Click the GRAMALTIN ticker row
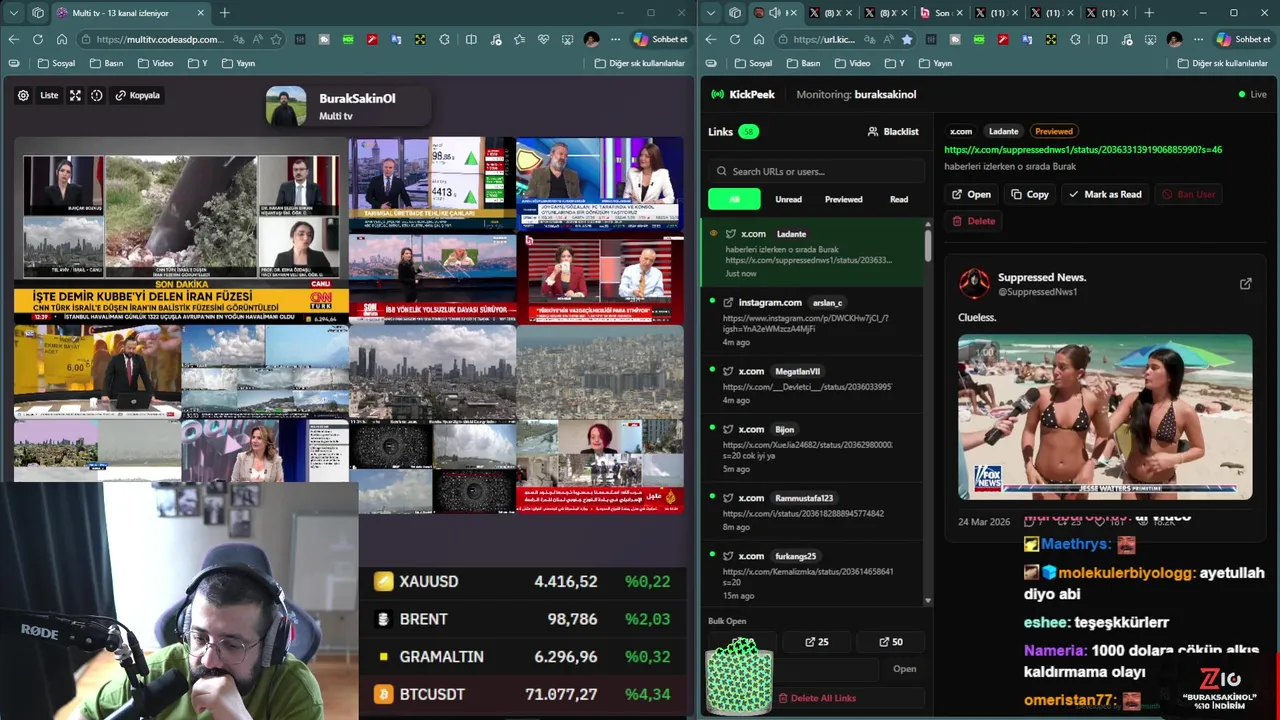 pyautogui.click(x=523, y=656)
